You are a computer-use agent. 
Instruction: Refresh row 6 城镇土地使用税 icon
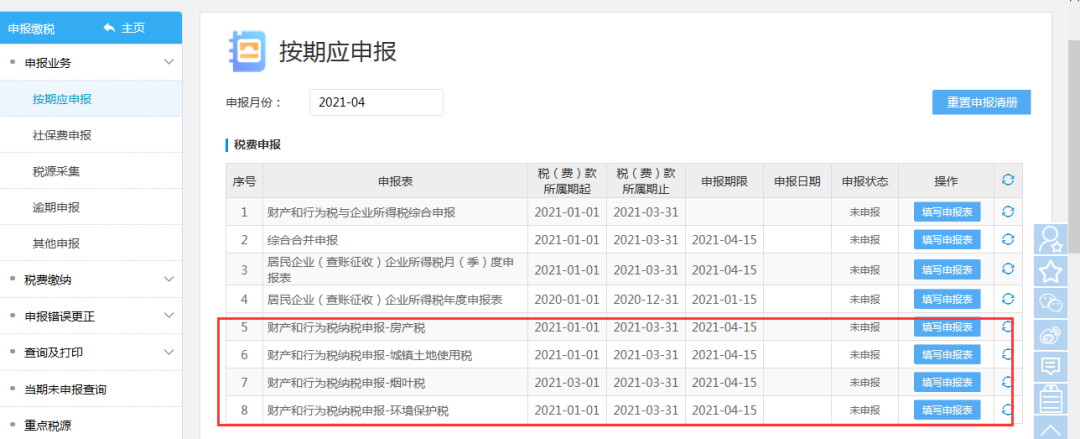(x=1008, y=354)
